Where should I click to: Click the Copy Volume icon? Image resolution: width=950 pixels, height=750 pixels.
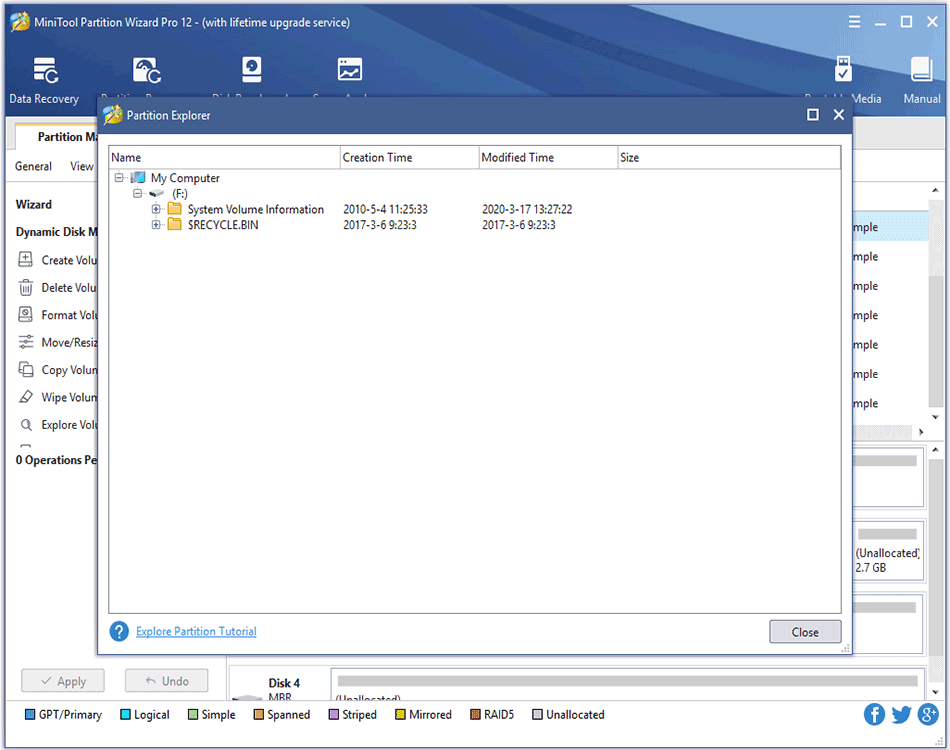26,370
